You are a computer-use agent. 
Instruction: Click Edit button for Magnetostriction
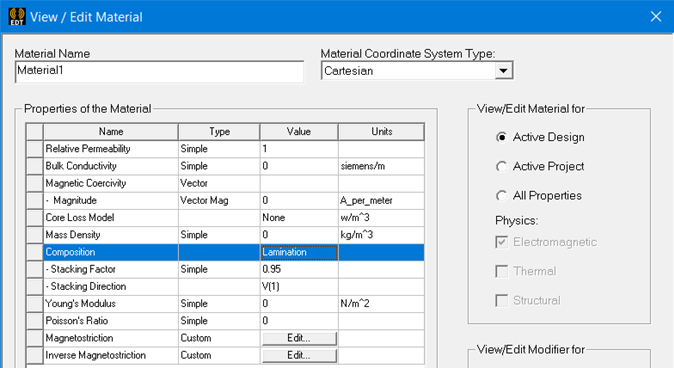(299, 338)
